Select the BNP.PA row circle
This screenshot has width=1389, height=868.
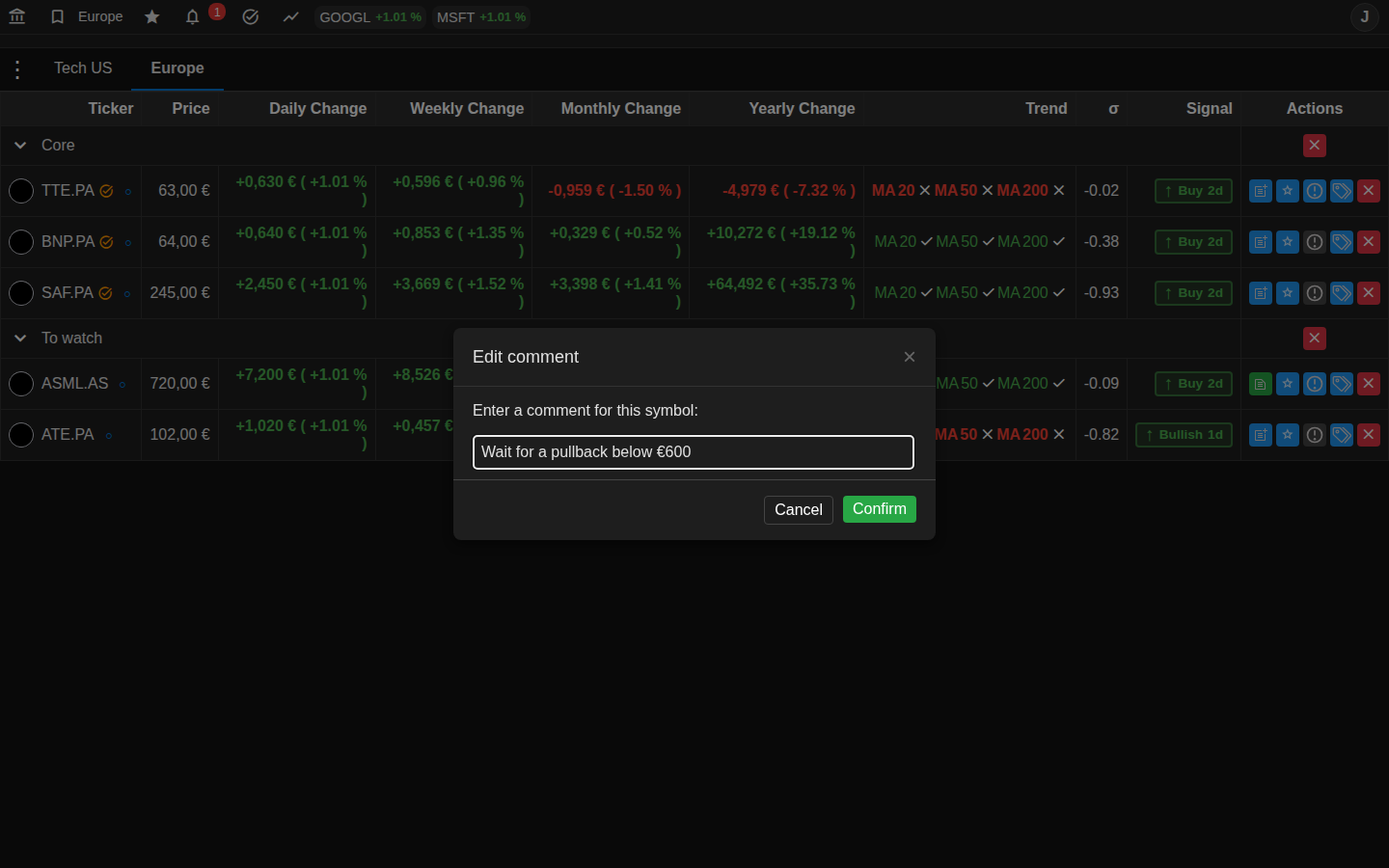[x=21, y=242]
